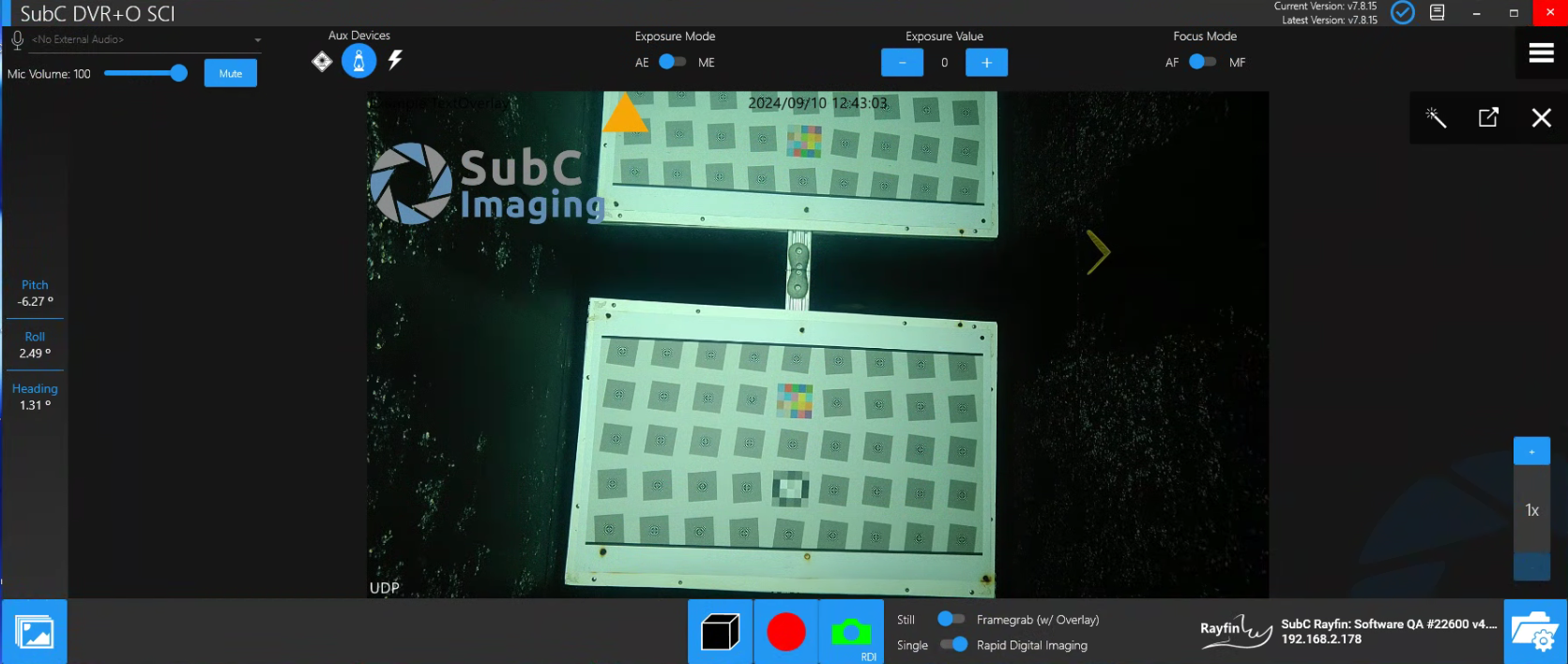This screenshot has width=1568, height=664.
Task: Switch Focus Mode AF/MF toggle
Action: pyautogui.click(x=1202, y=62)
